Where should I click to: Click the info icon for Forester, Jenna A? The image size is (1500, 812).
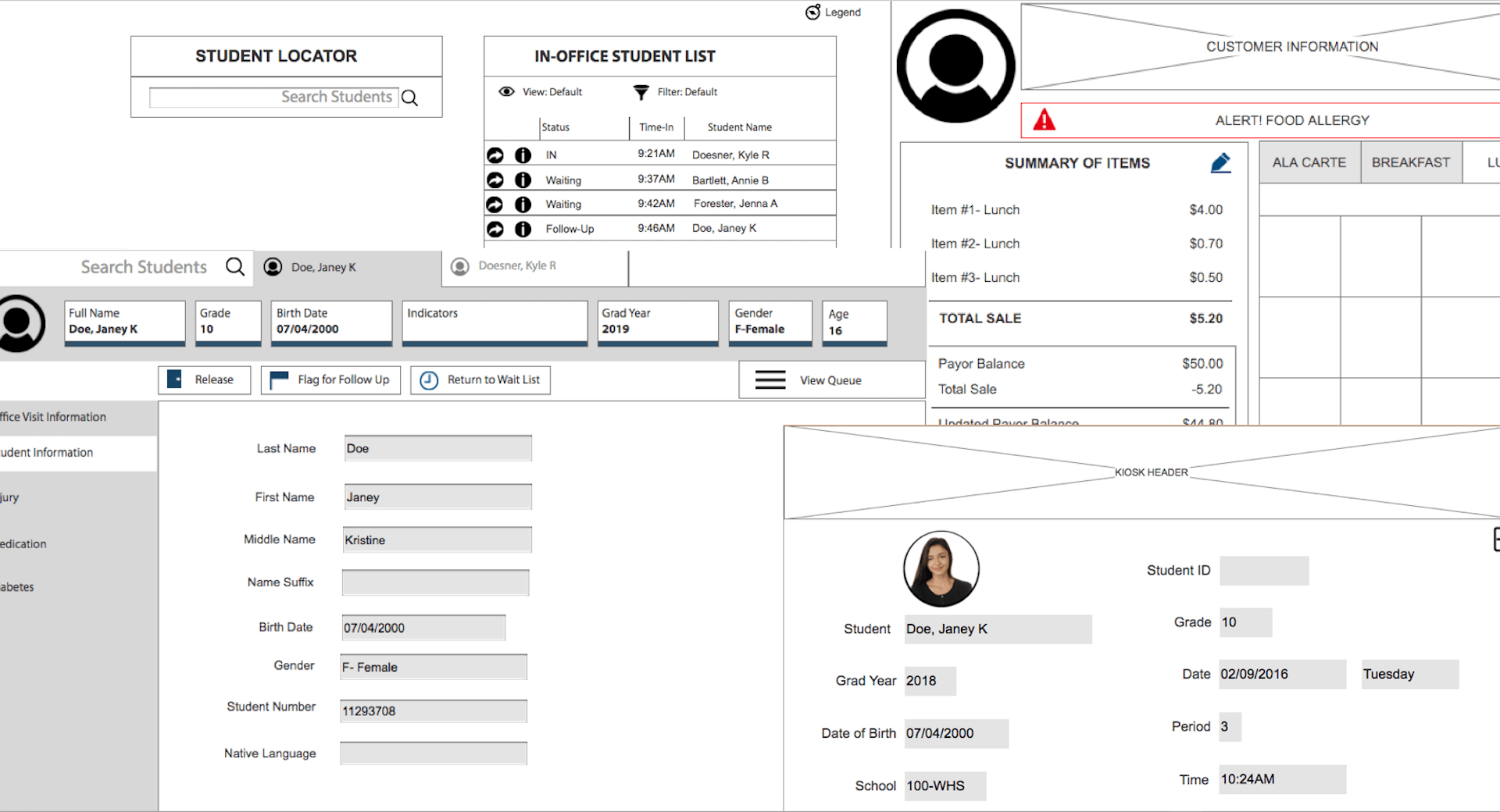(523, 205)
